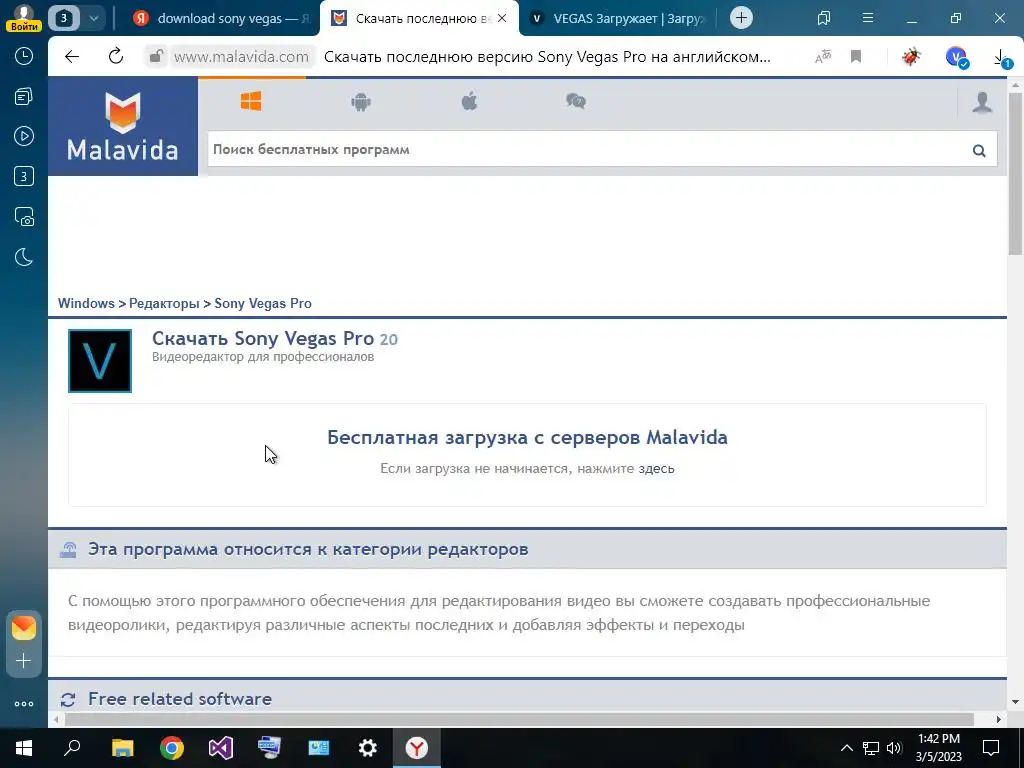The height and width of the screenshot is (768, 1024).
Task: Click the Vegas Pro V logo thumbnail
Action: 100,360
